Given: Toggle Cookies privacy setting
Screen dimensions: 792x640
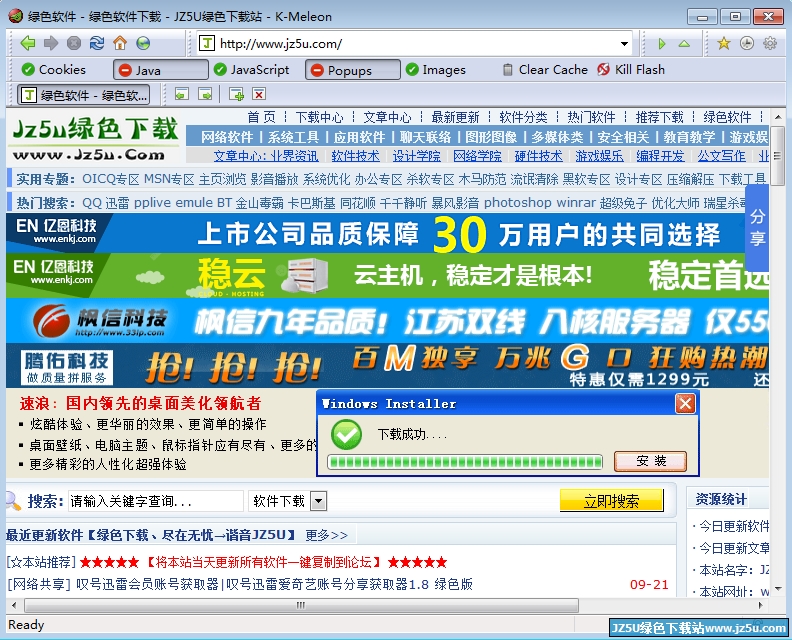Looking at the screenshot, I should tap(54, 70).
